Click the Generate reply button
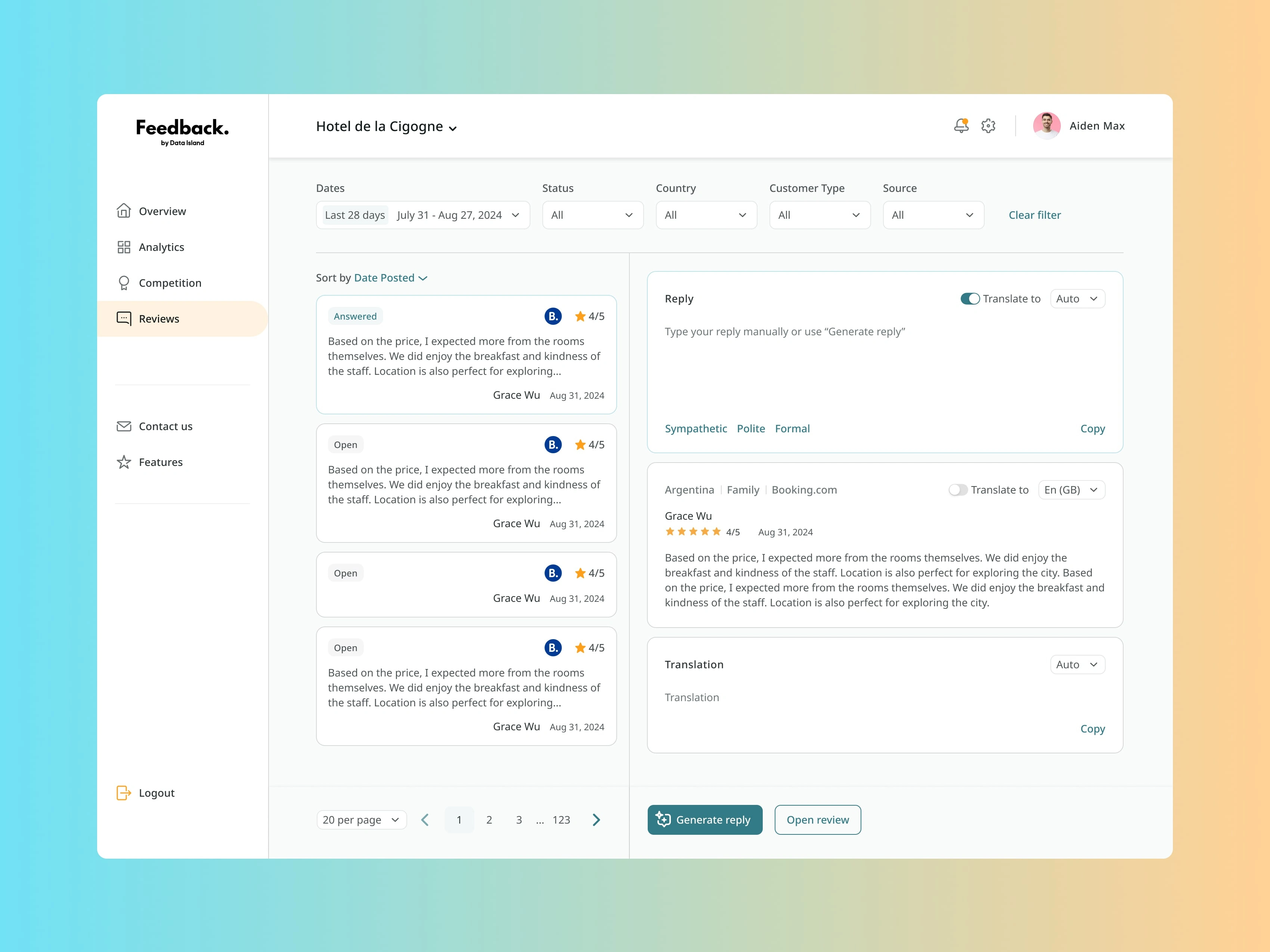The width and height of the screenshot is (1270, 952). coord(705,819)
